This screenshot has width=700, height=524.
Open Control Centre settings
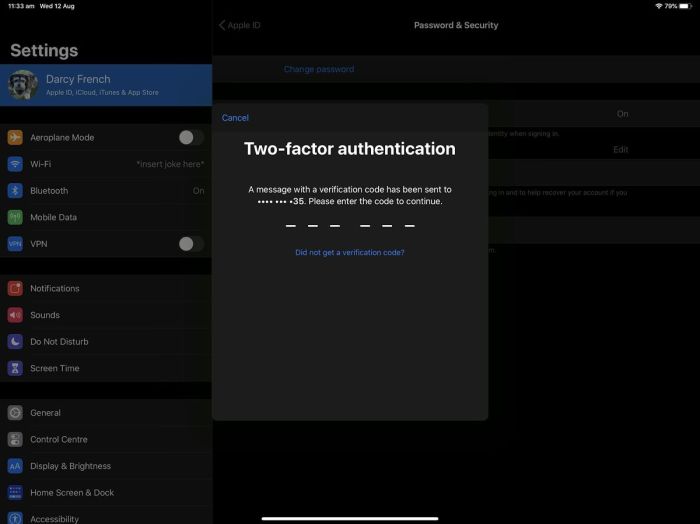[106, 439]
